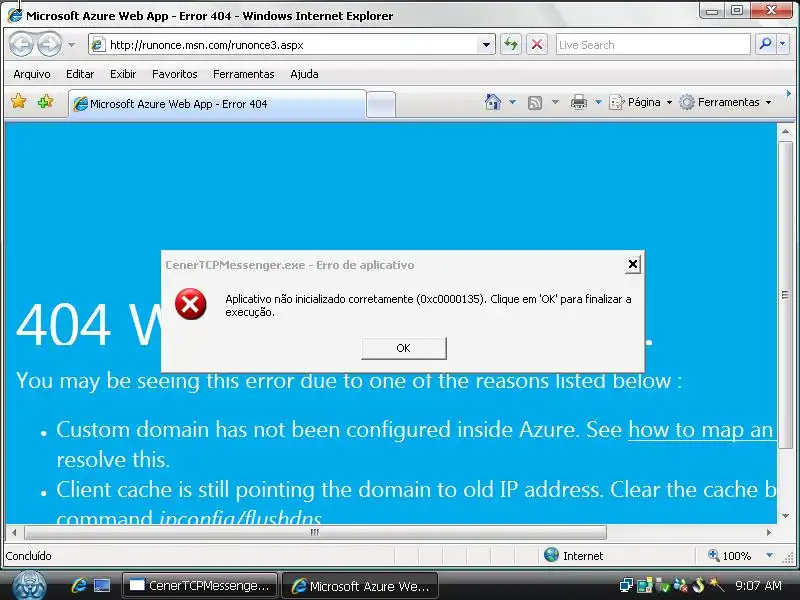Open the recent pages dropdown beside Forward
The height and width of the screenshot is (600, 800).
tap(71, 45)
